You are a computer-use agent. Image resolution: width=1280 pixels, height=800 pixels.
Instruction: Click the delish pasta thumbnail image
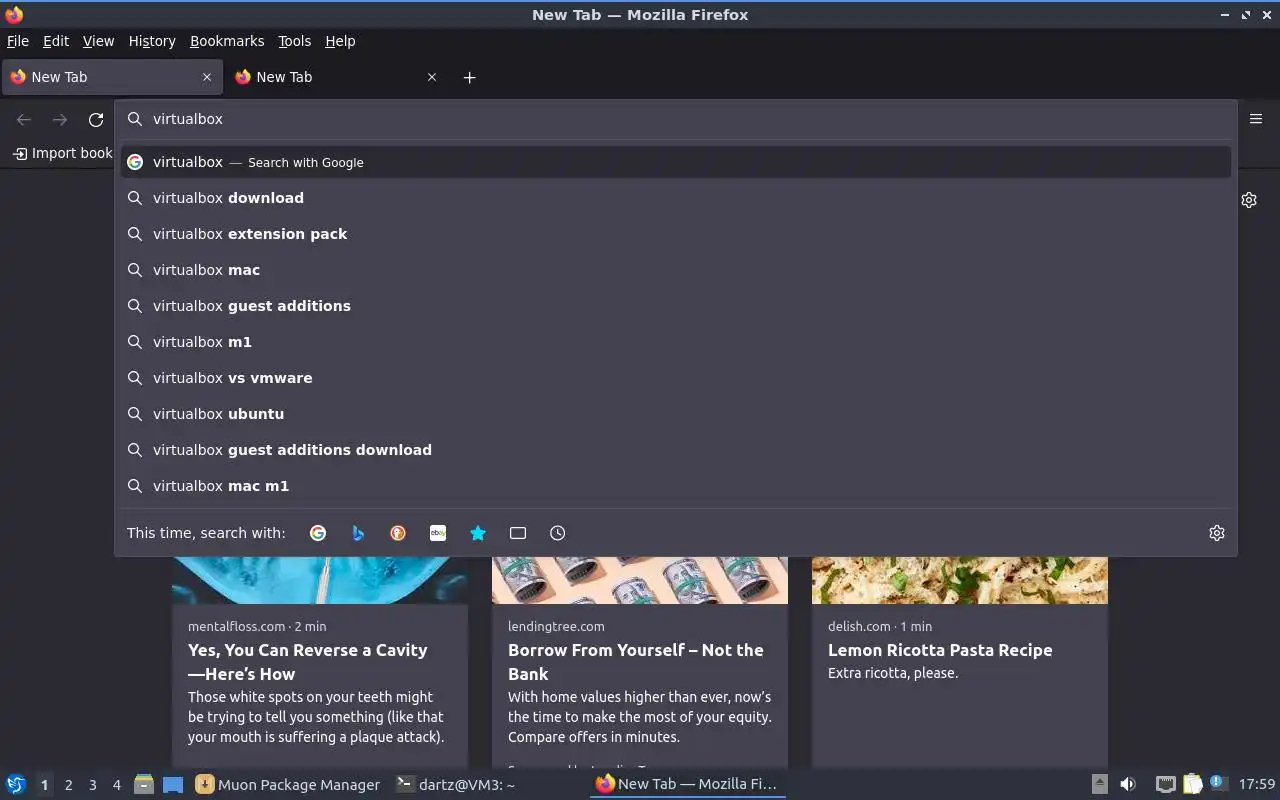[x=960, y=580]
